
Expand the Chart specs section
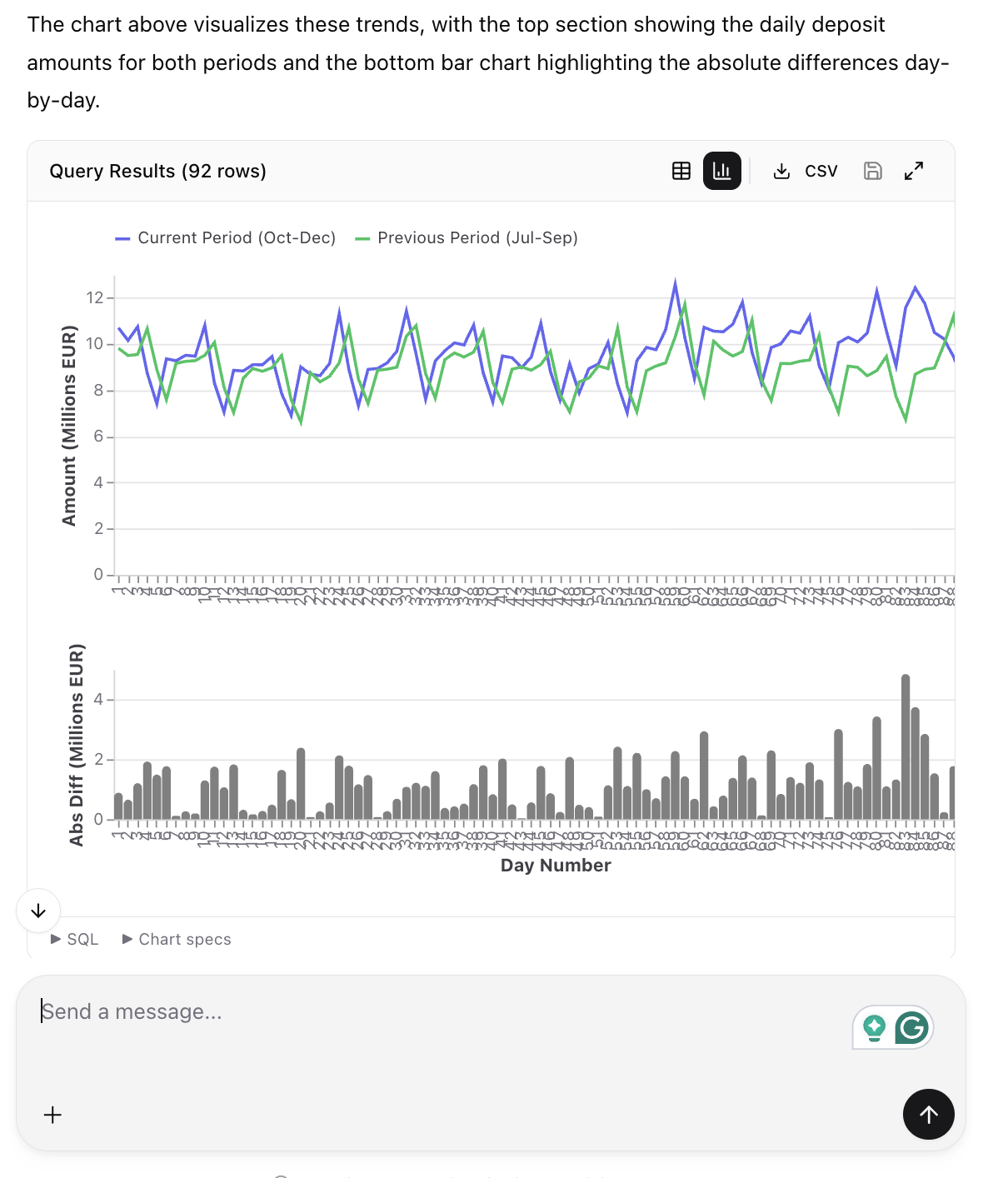(177, 939)
